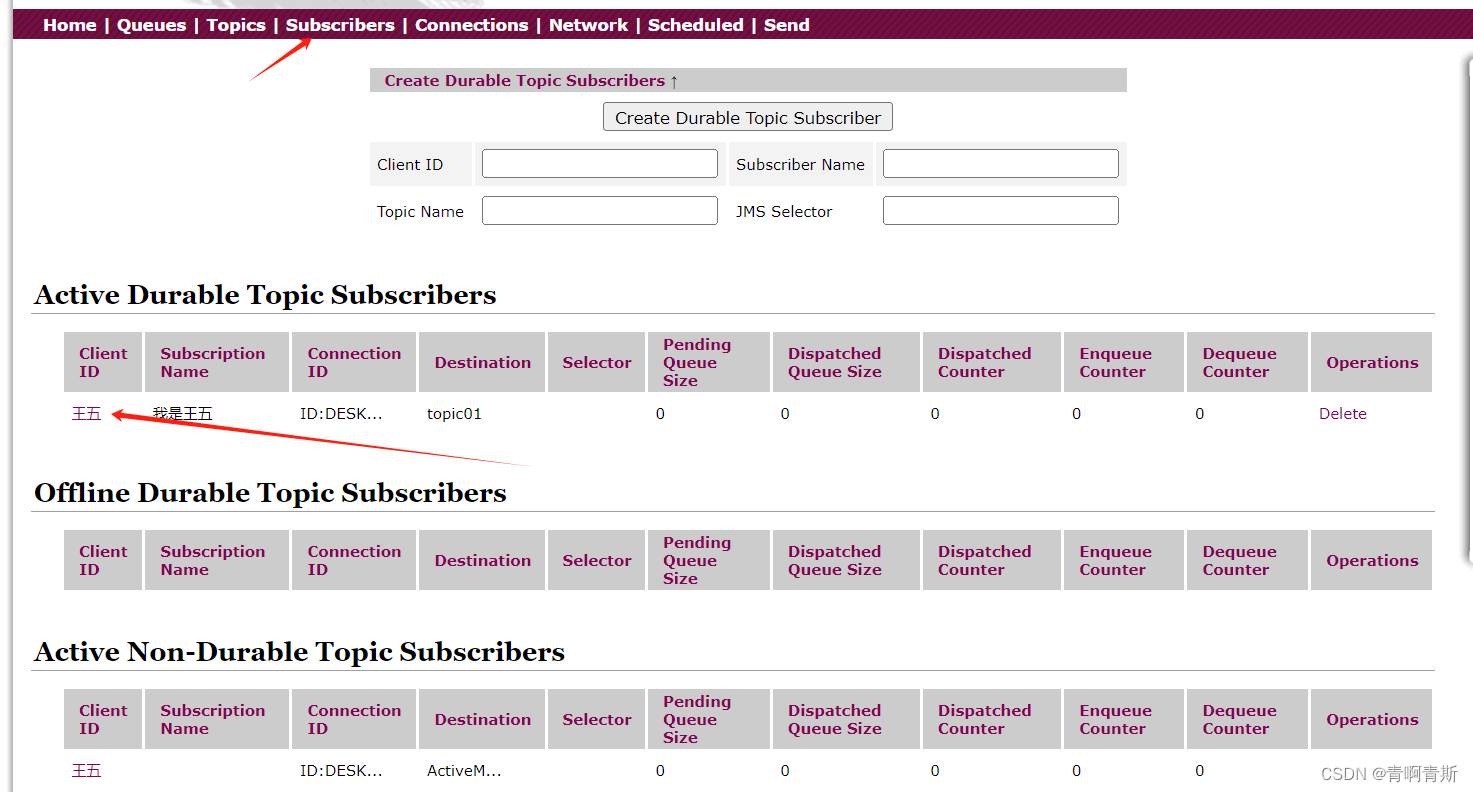Open the Scheduled page
1473x792 pixels.
tap(695, 25)
